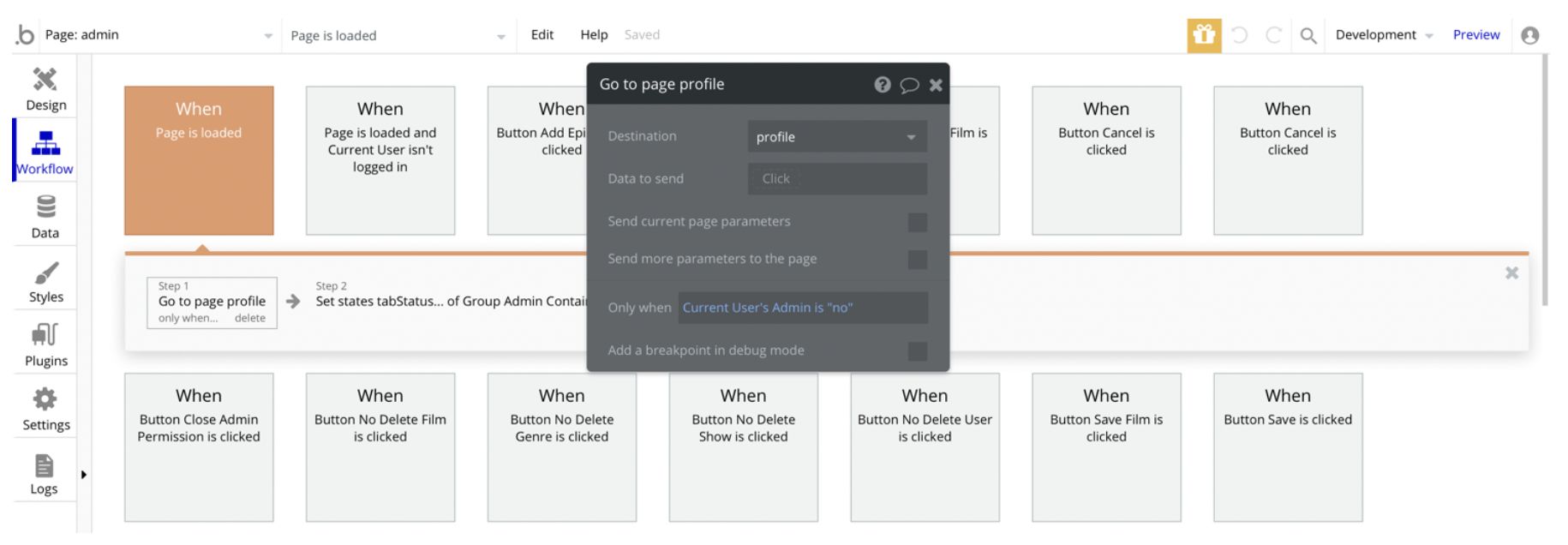Click the Data to send field

(x=836, y=179)
